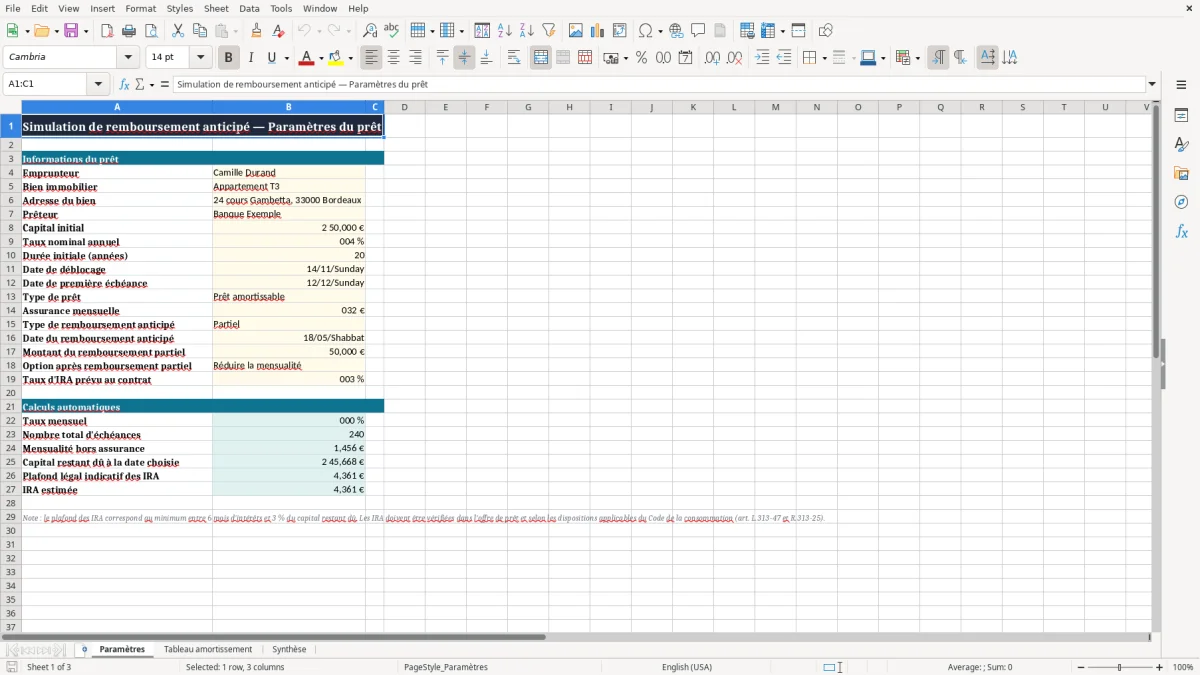The image size is (1200, 675).
Task: Toggle Italic formatting
Action: [251, 58]
